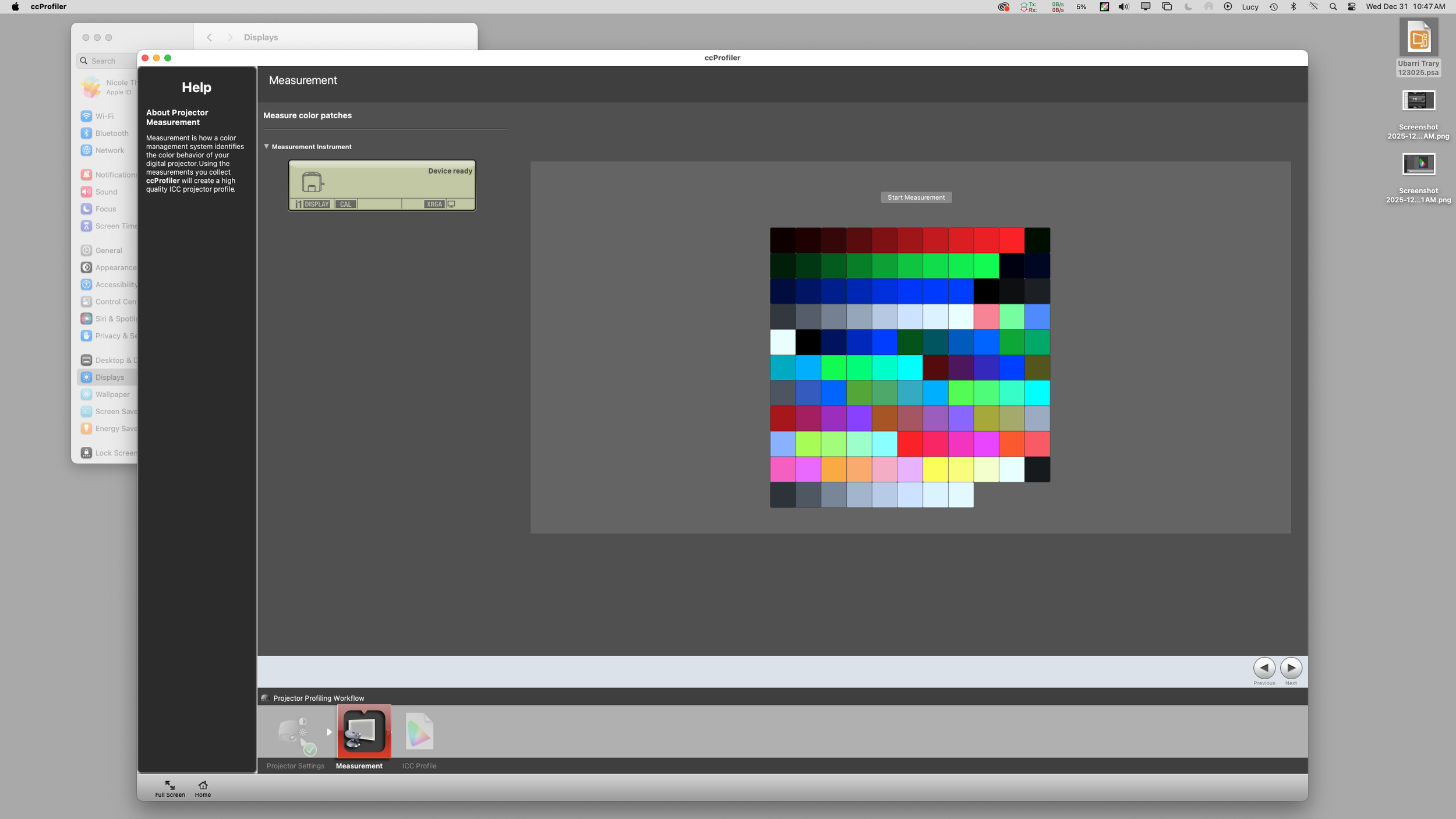Click the bright red patch in top row
The height and width of the screenshot is (819, 1456).
pos(1012,240)
